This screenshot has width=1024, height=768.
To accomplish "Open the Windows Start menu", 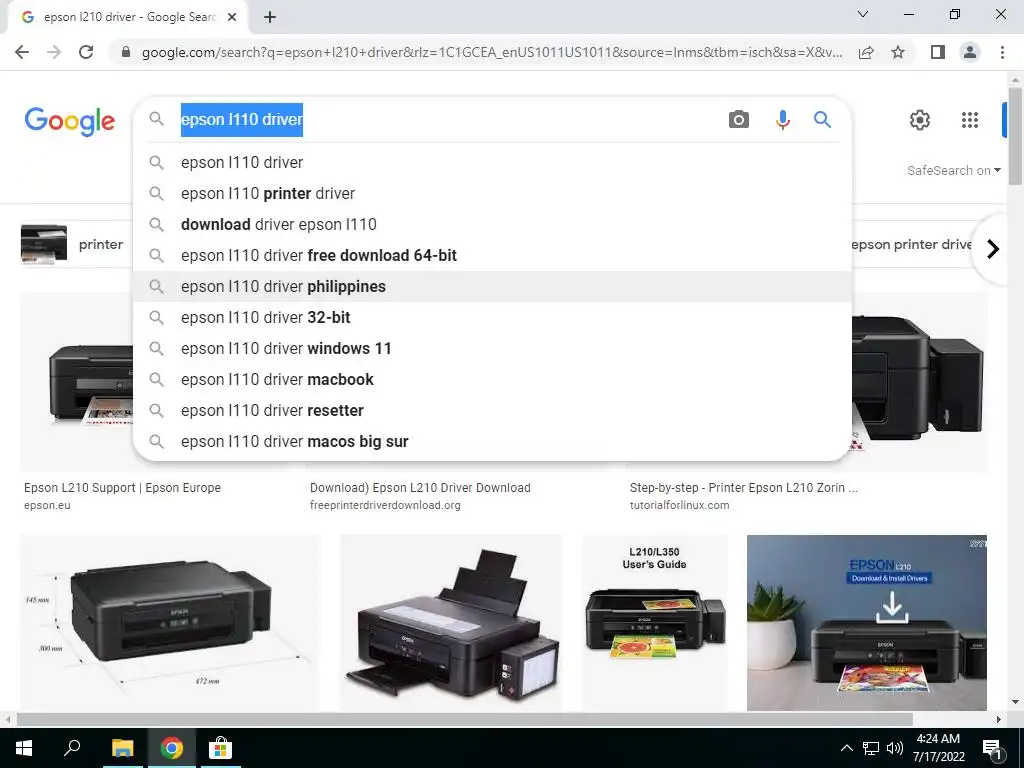I will [x=24, y=748].
